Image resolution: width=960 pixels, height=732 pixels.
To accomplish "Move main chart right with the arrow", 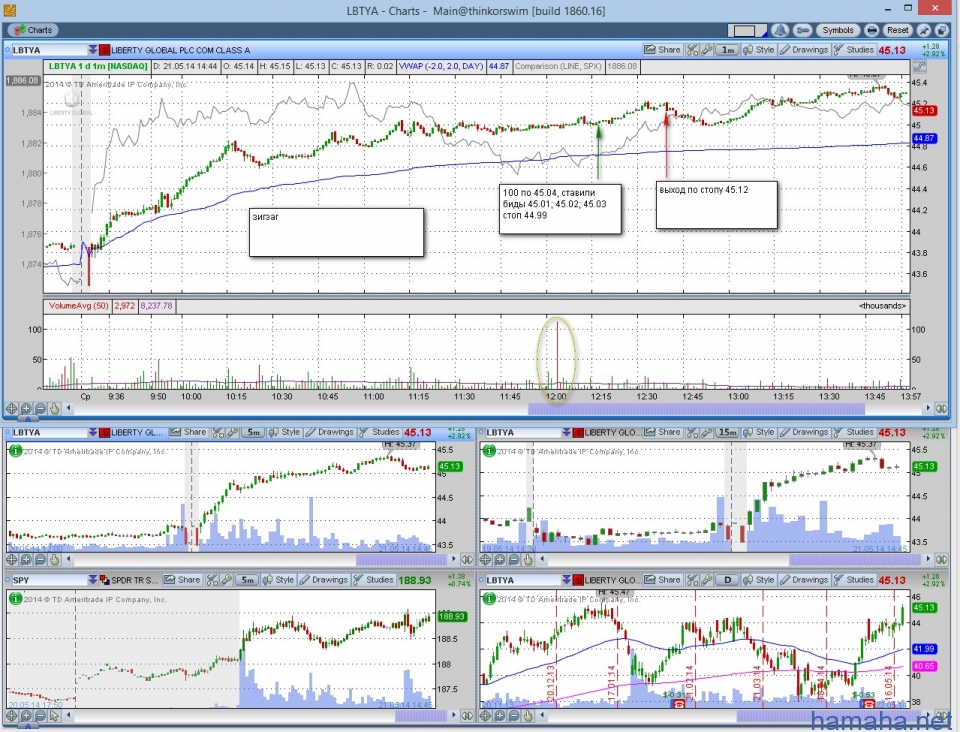I will [x=928, y=408].
